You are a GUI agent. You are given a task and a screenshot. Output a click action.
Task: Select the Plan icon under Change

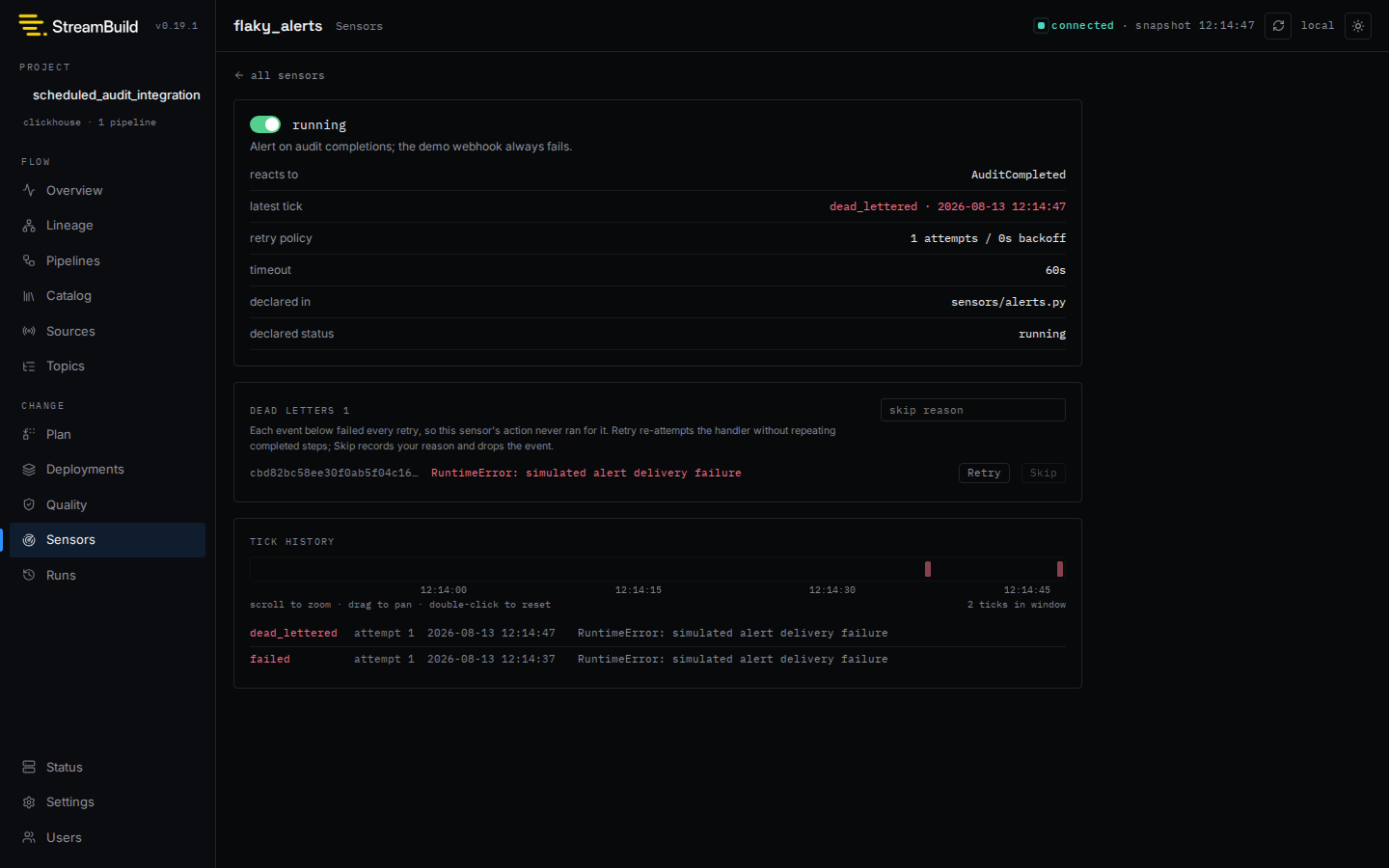29,434
